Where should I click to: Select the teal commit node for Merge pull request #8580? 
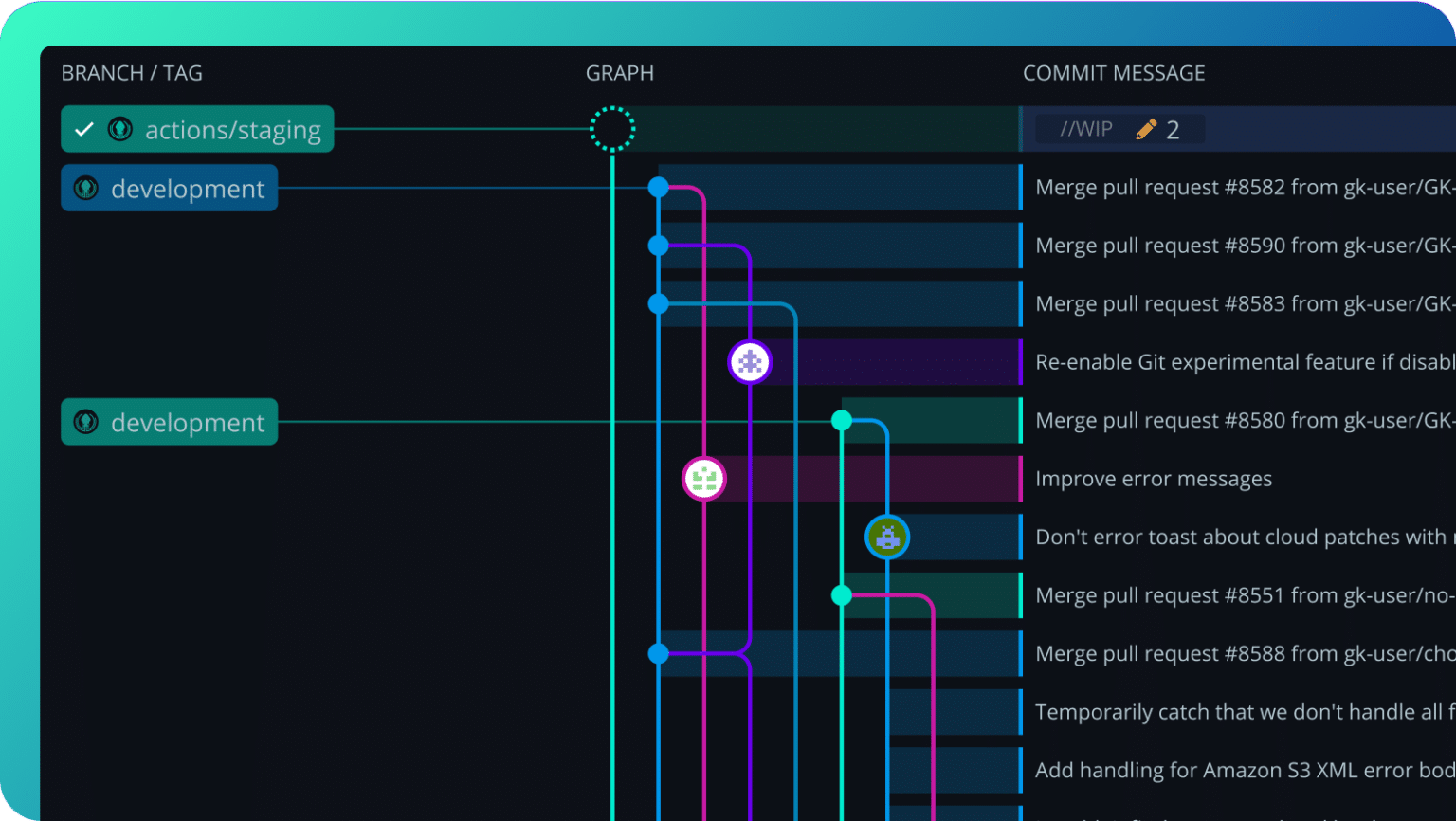point(841,420)
